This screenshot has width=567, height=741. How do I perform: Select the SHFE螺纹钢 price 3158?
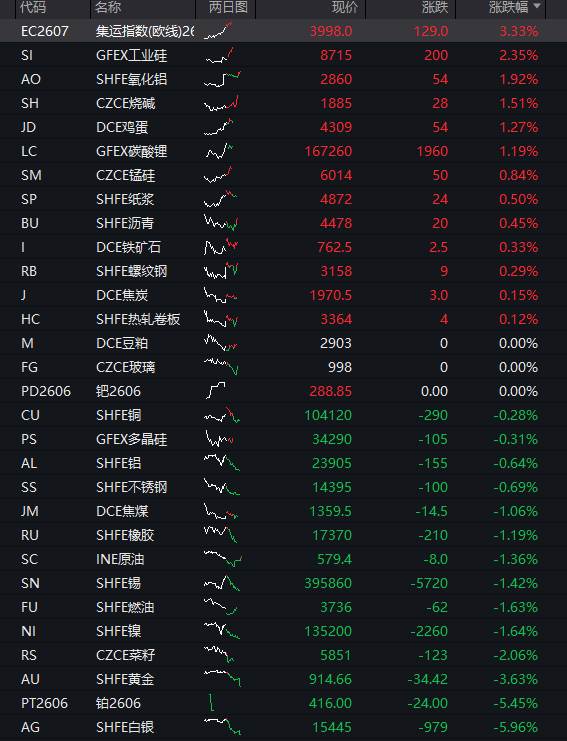336,271
